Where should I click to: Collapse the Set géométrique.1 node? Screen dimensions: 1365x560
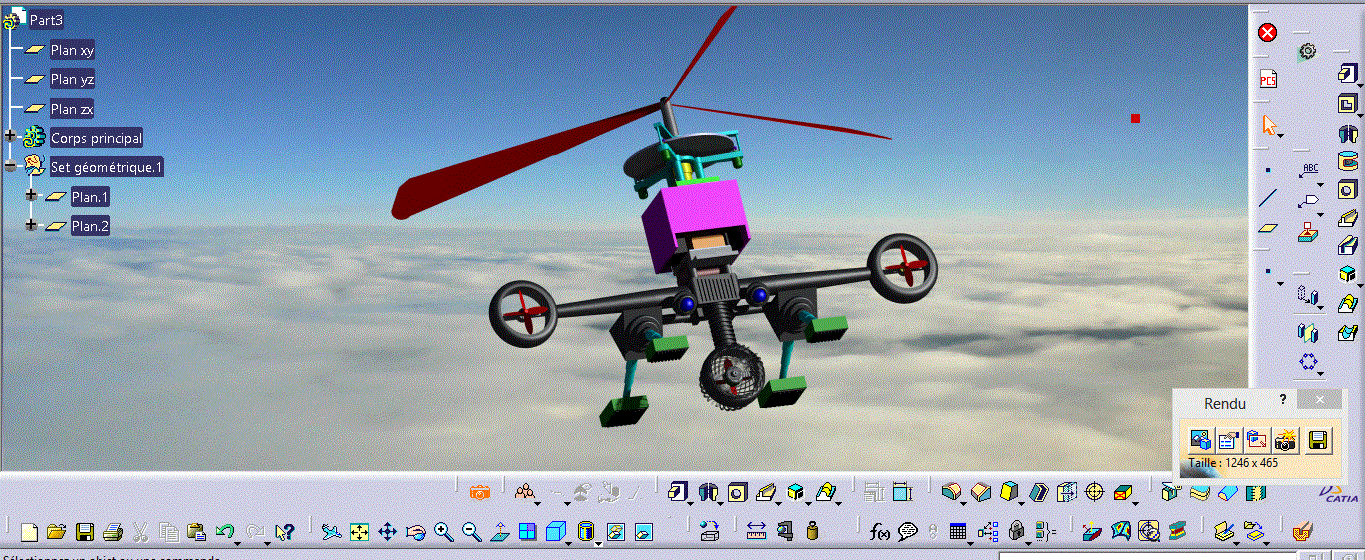(10, 166)
